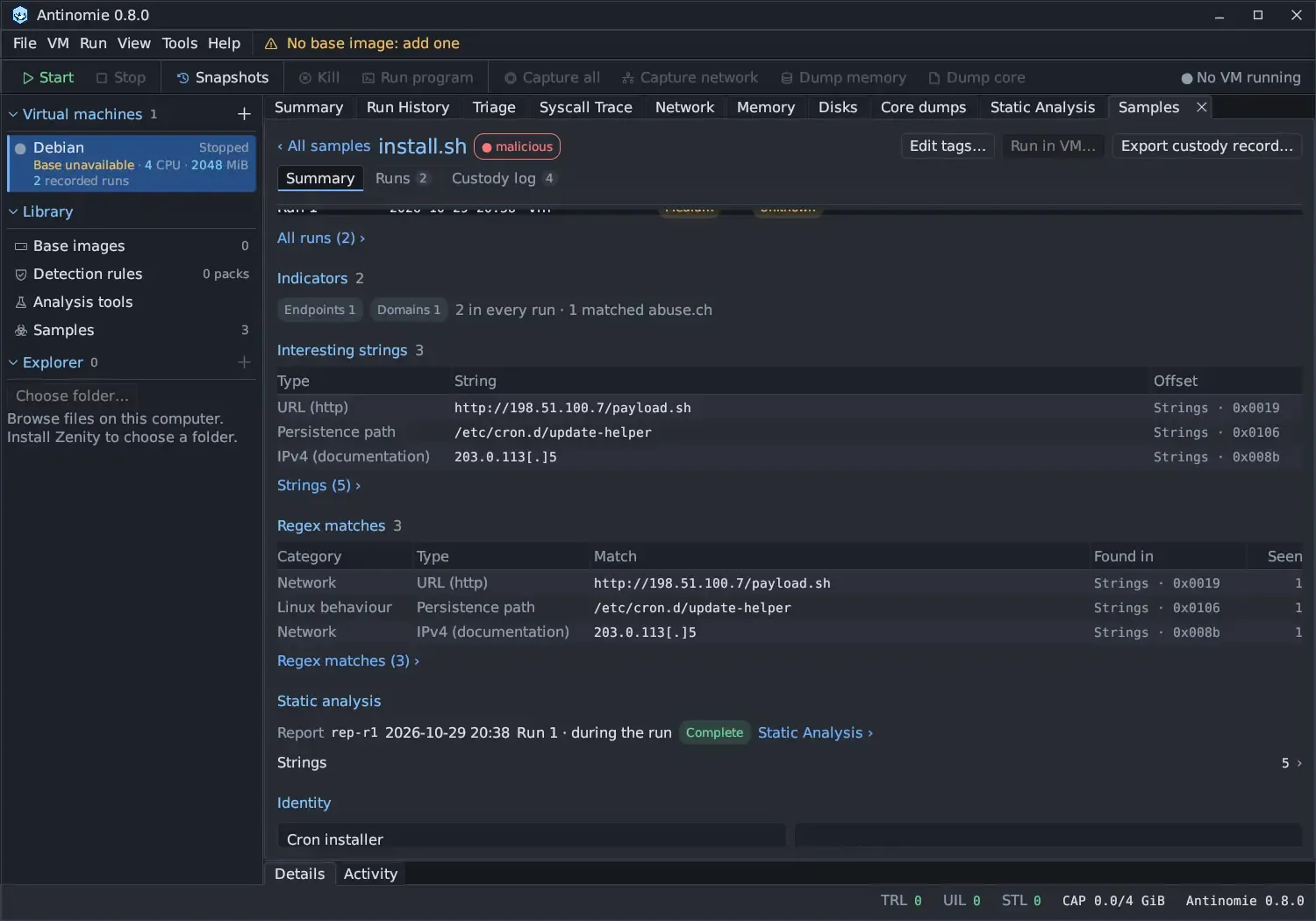Click the Edit tags button
Viewport: 1316px width, 921px height.
pos(948,146)
